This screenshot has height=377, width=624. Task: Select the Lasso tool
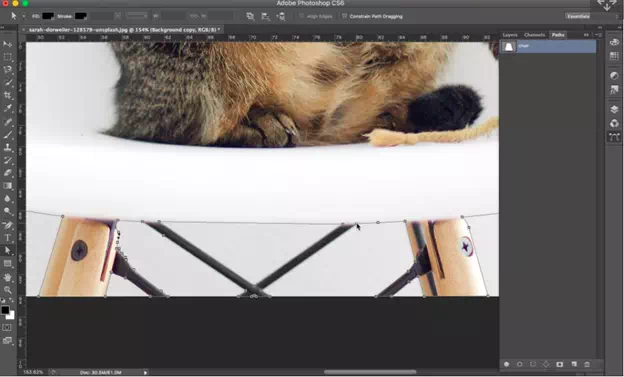(x=8, y=69)
